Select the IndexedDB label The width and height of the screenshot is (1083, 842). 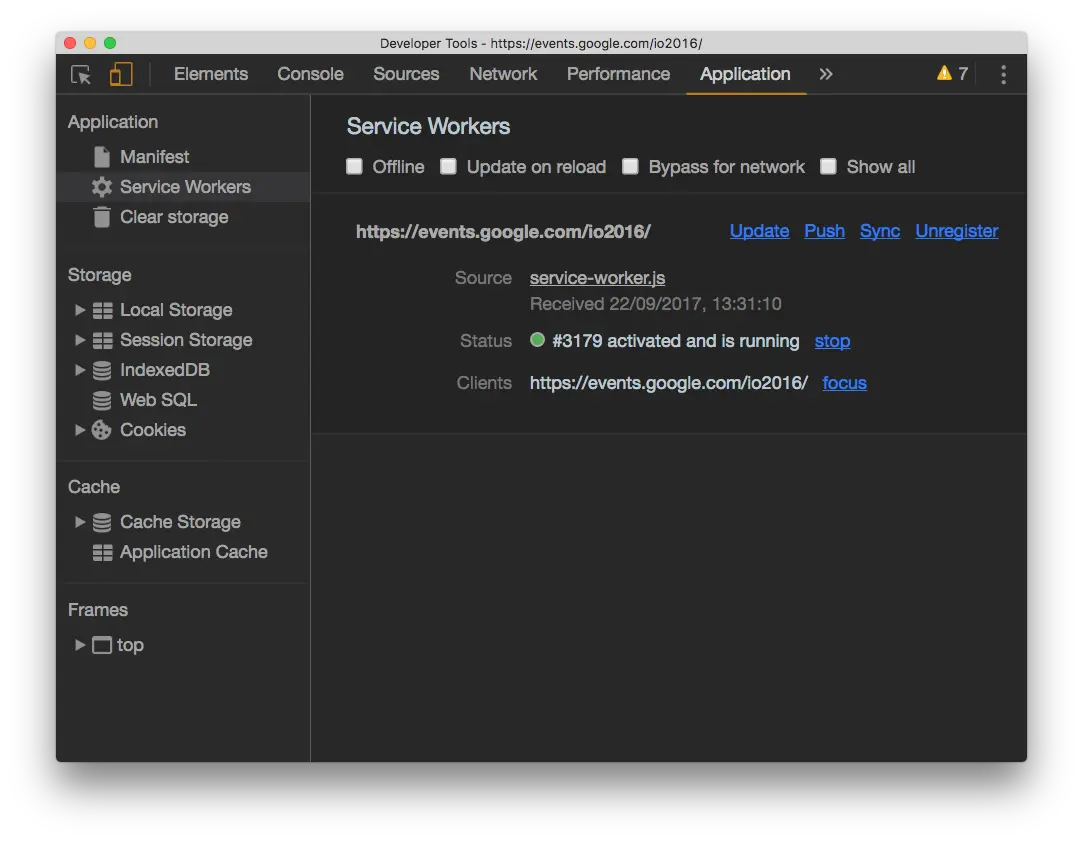(x=165, y=370)
